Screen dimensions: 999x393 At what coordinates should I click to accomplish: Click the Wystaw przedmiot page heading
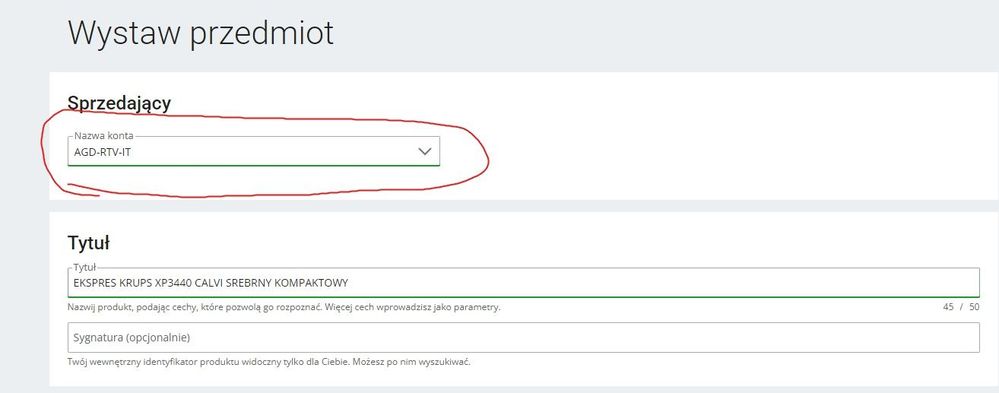point(201,32)
